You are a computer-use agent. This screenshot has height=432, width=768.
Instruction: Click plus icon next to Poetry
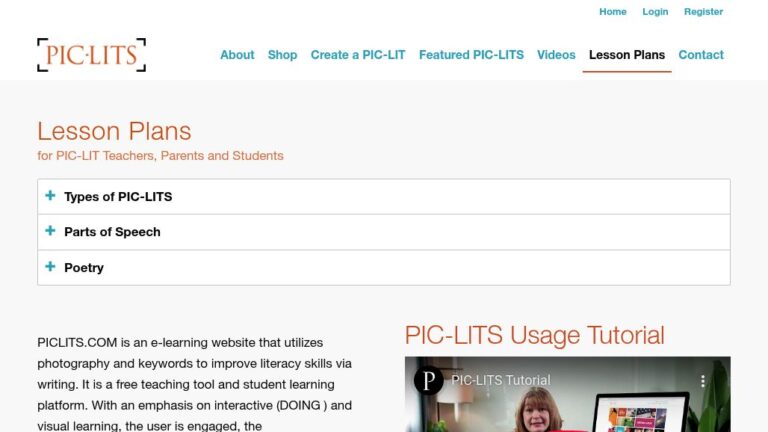(50, 267)
